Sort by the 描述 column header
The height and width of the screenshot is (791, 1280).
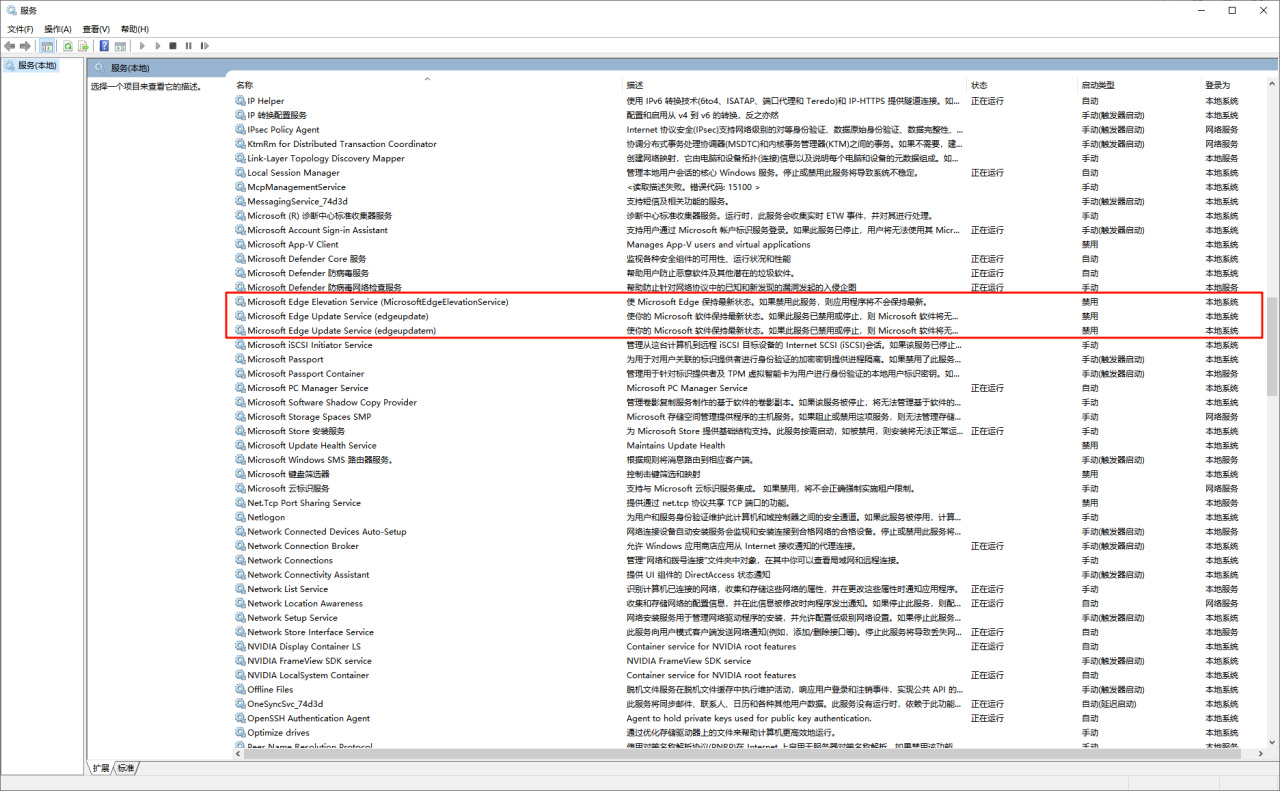point(796,85)
